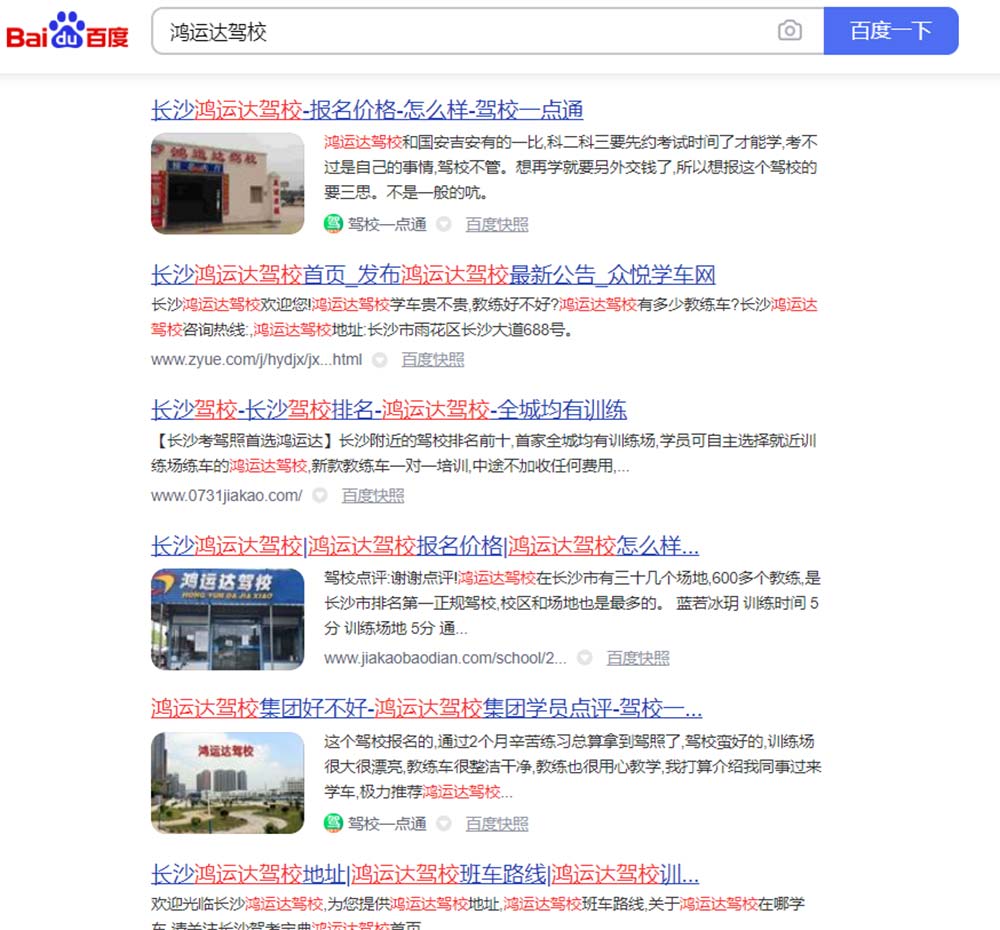Click the first result's driving school gate thumbnail
This screenshot has width=1000, height=930.
[x=227, y=184]
